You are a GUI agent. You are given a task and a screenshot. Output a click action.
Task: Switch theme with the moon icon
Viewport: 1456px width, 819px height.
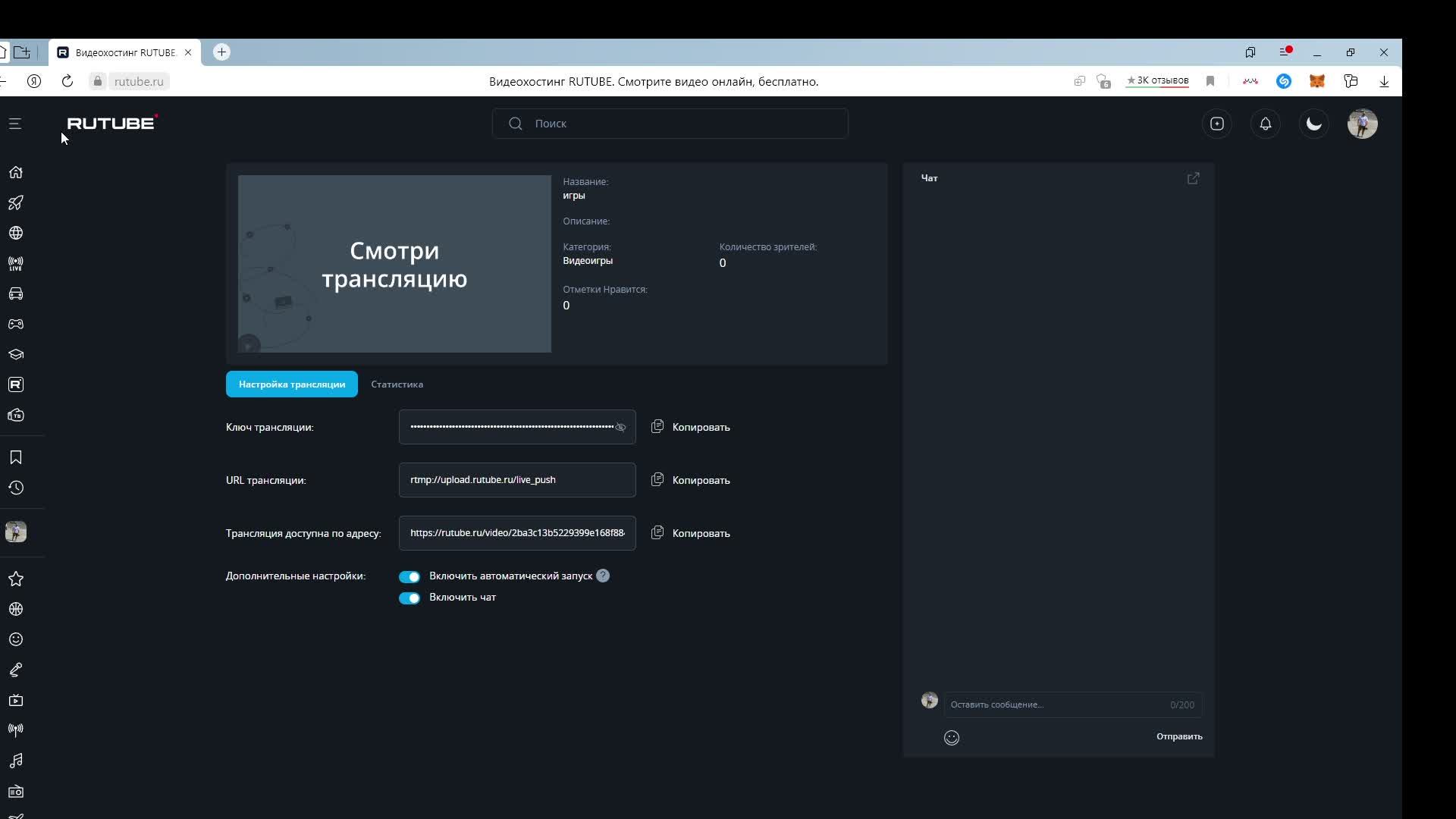(x=1313, y=124)
